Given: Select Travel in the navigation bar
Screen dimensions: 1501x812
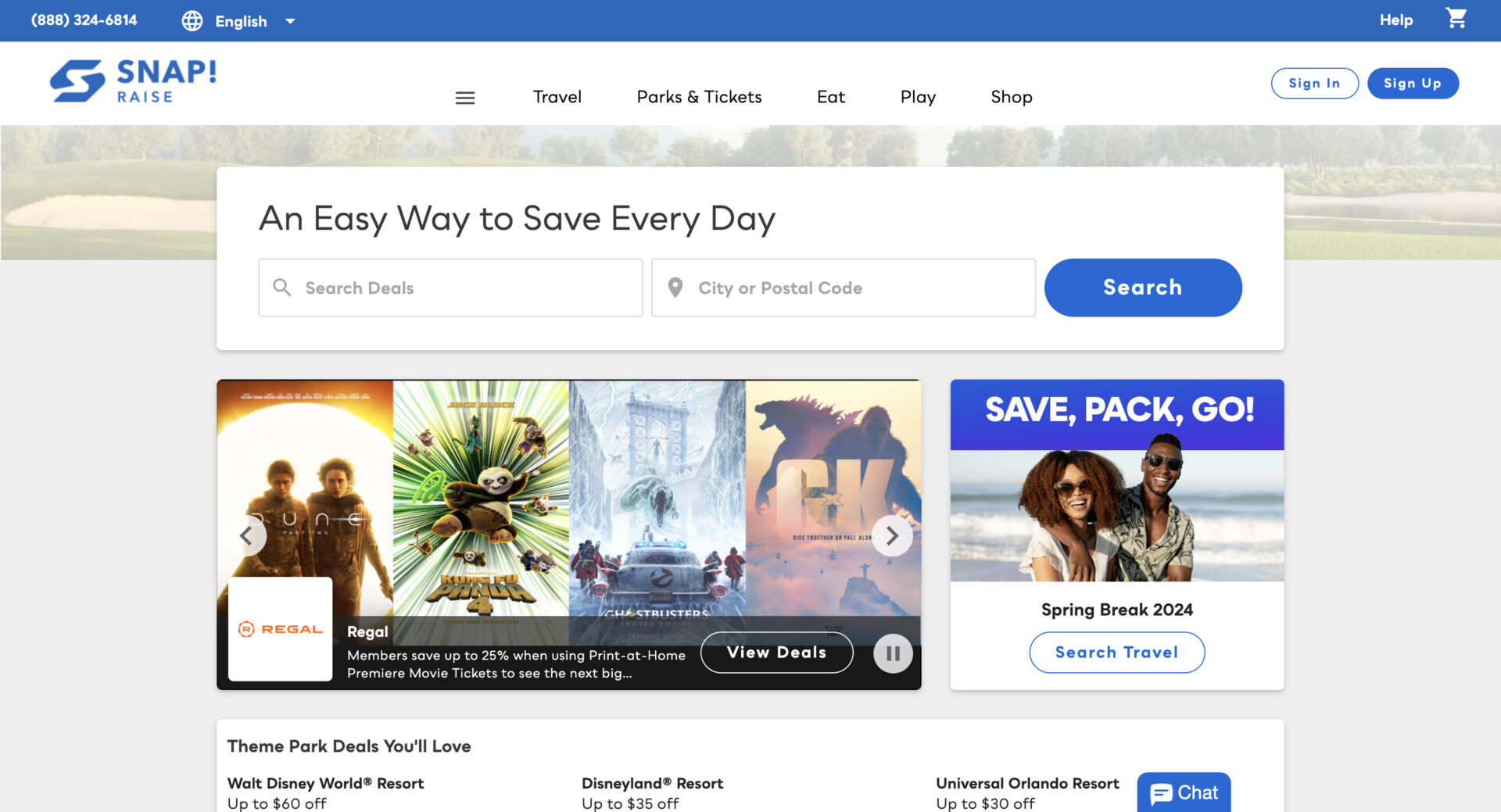Looking at the screenshot, I should click(557, 97).
